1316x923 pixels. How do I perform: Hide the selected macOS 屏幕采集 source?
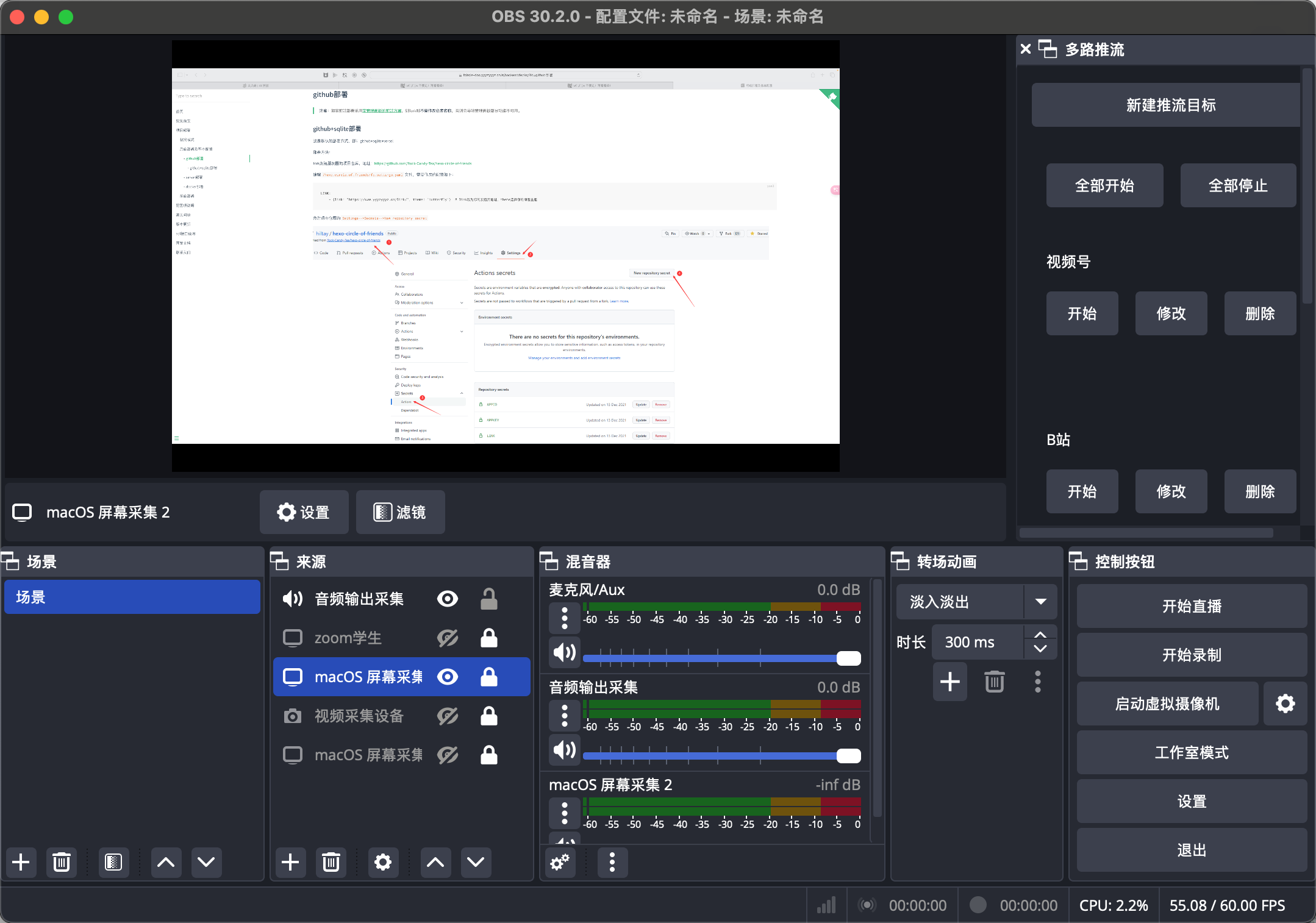448,677
